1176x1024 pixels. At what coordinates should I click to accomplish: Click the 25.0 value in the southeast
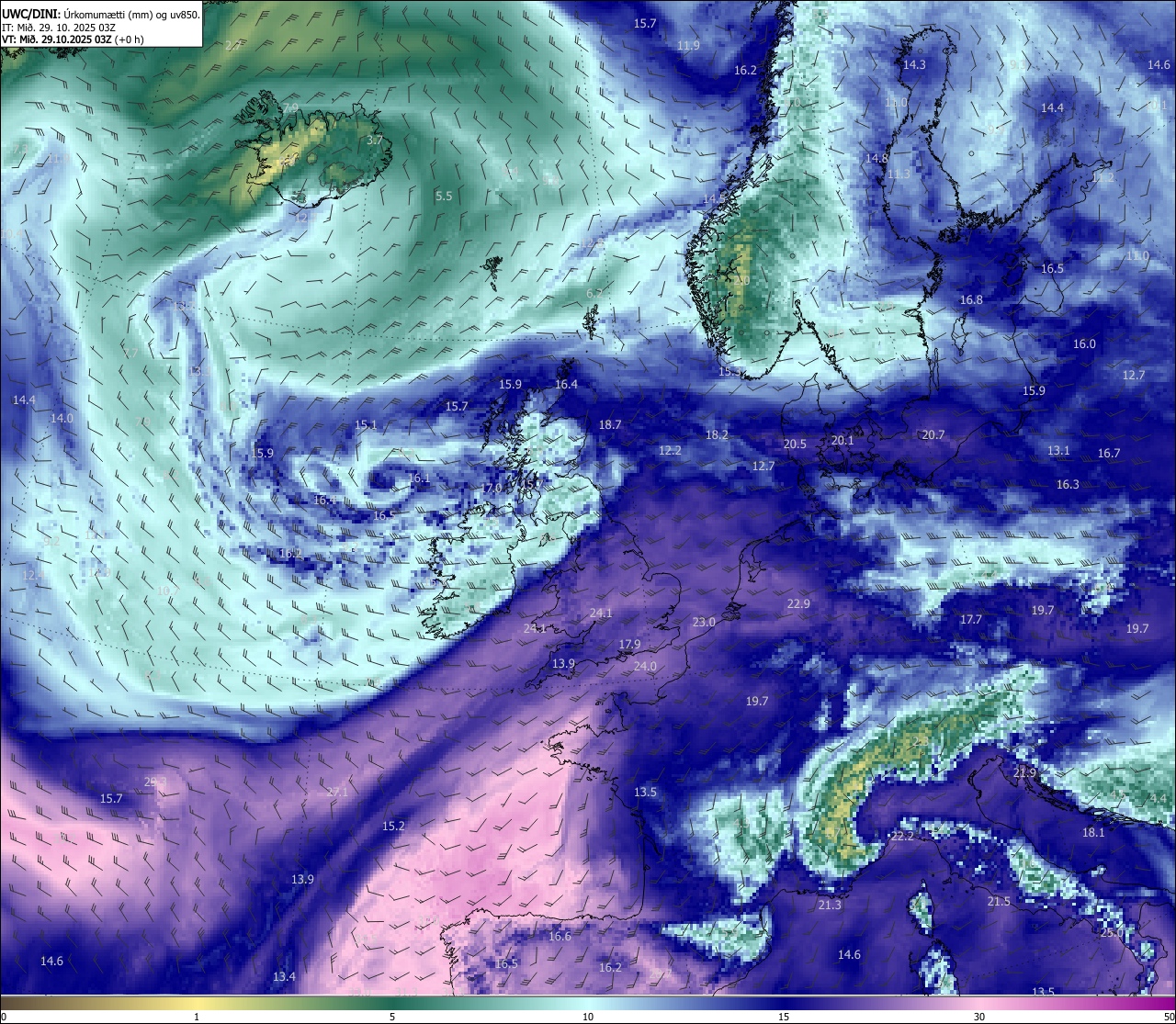click(x=1112, y=932)
